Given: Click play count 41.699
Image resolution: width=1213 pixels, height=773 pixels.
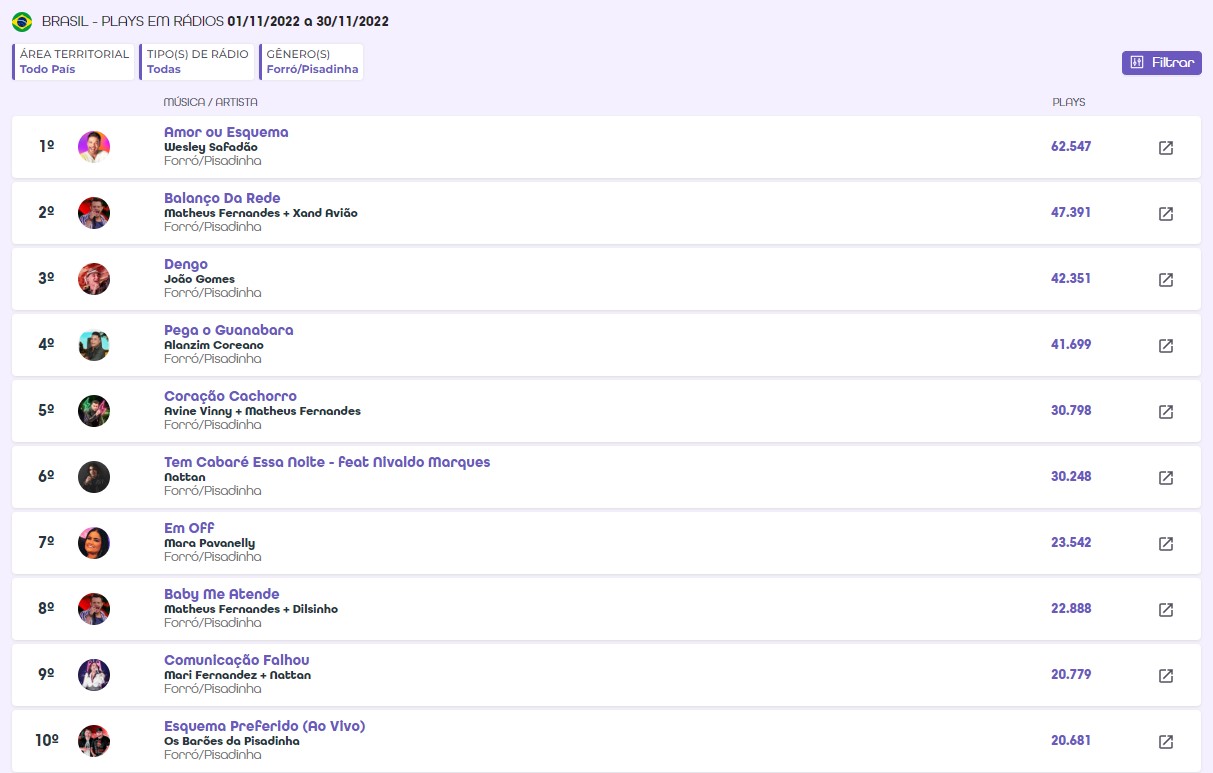Looking at the screenshot, I should point(1071,345).
